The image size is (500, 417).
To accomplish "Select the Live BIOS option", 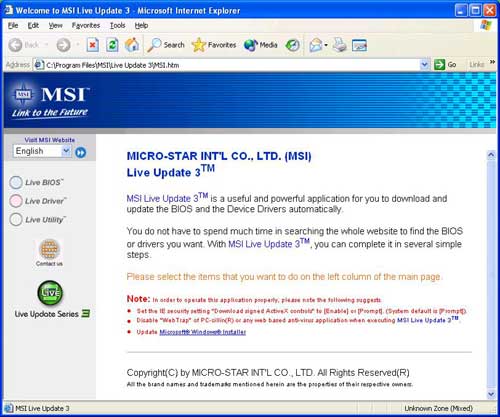I will tap(36, 182).
